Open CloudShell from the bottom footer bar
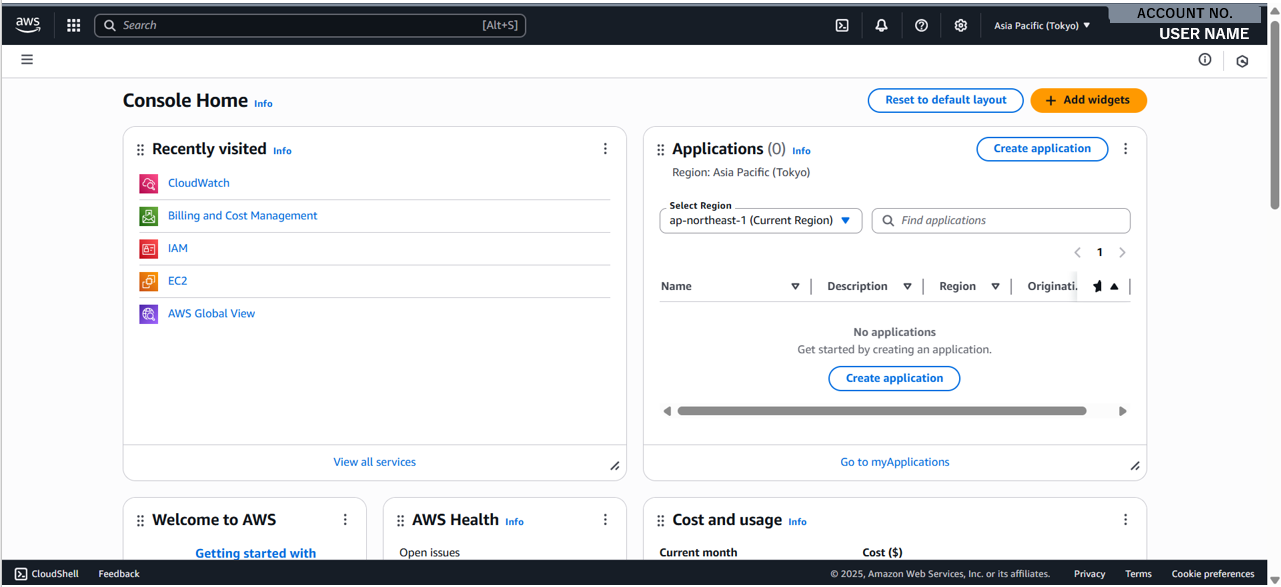Viewport: 1281px width, 587px height. pyautogui.click(x=46, y=574)
